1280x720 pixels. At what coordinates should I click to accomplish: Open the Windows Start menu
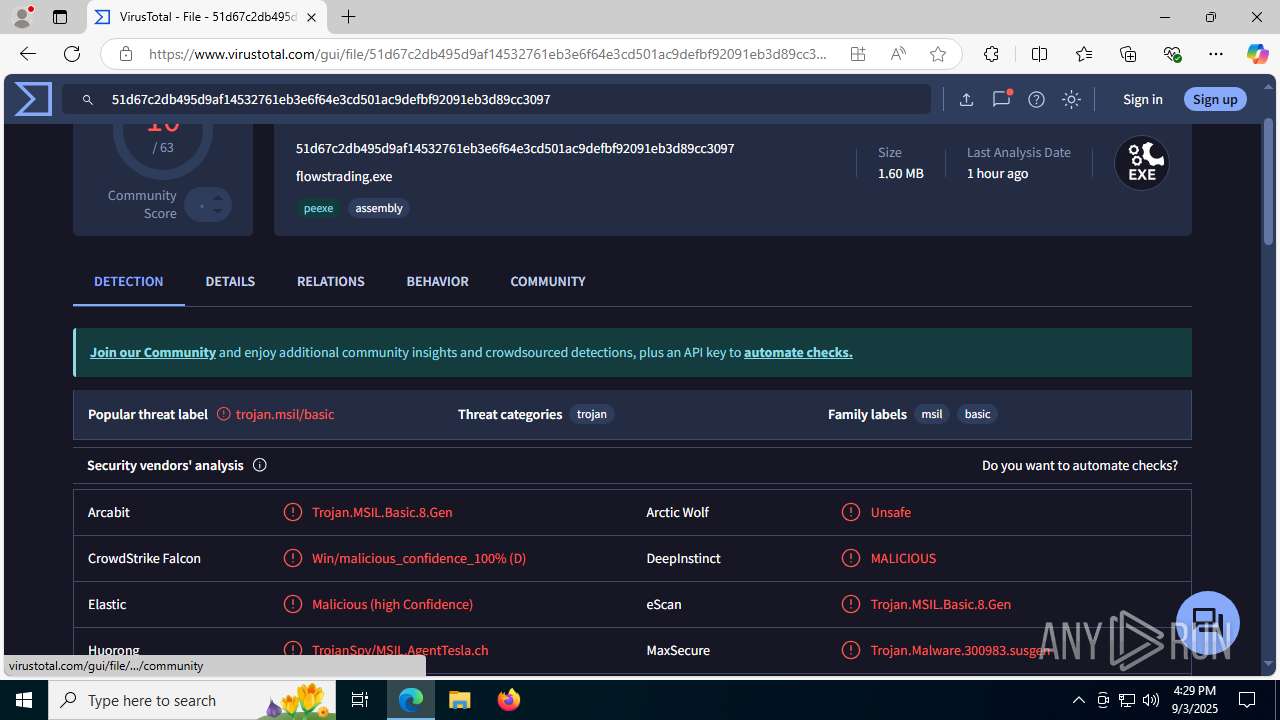click(x=24, y=700)
